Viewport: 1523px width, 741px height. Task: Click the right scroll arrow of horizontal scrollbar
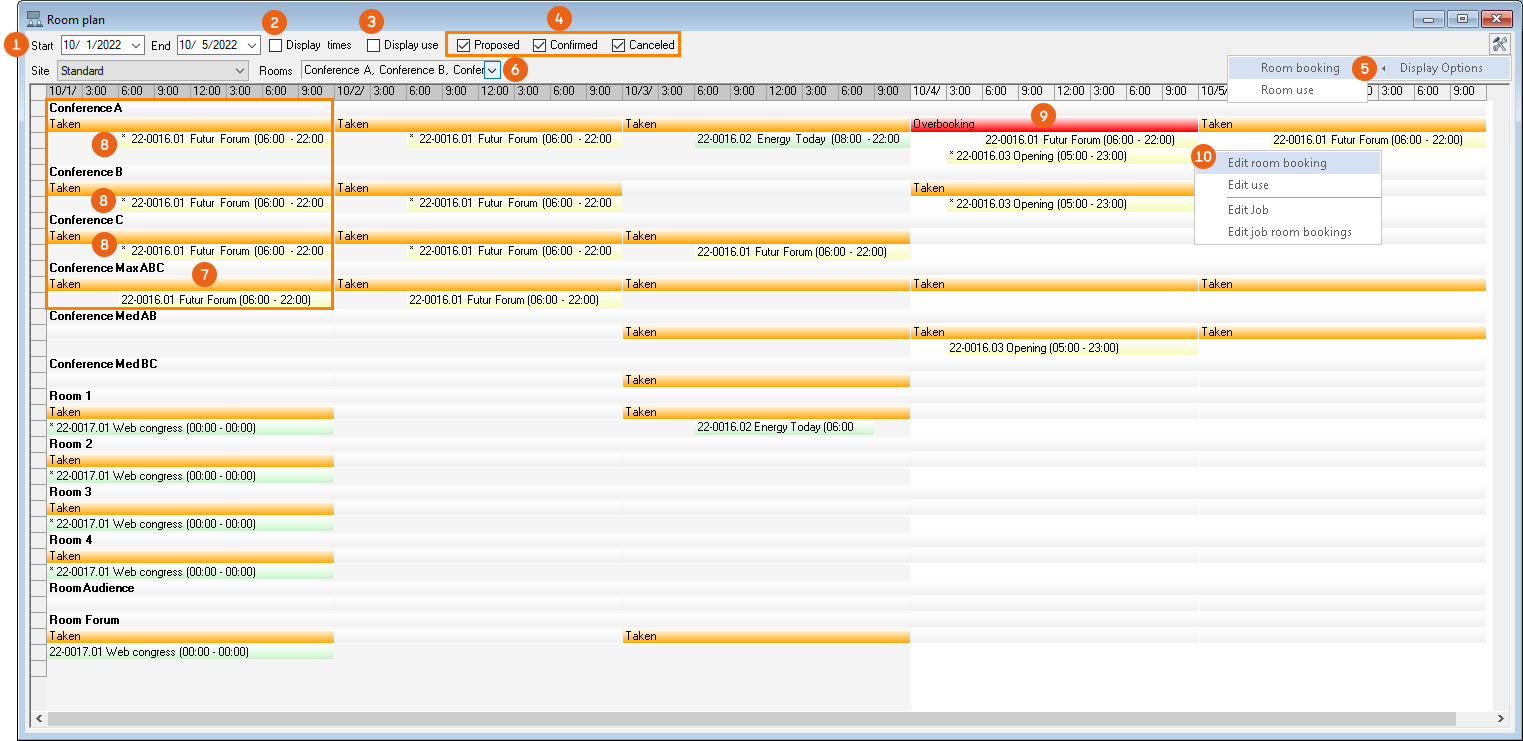(1500, 719)
